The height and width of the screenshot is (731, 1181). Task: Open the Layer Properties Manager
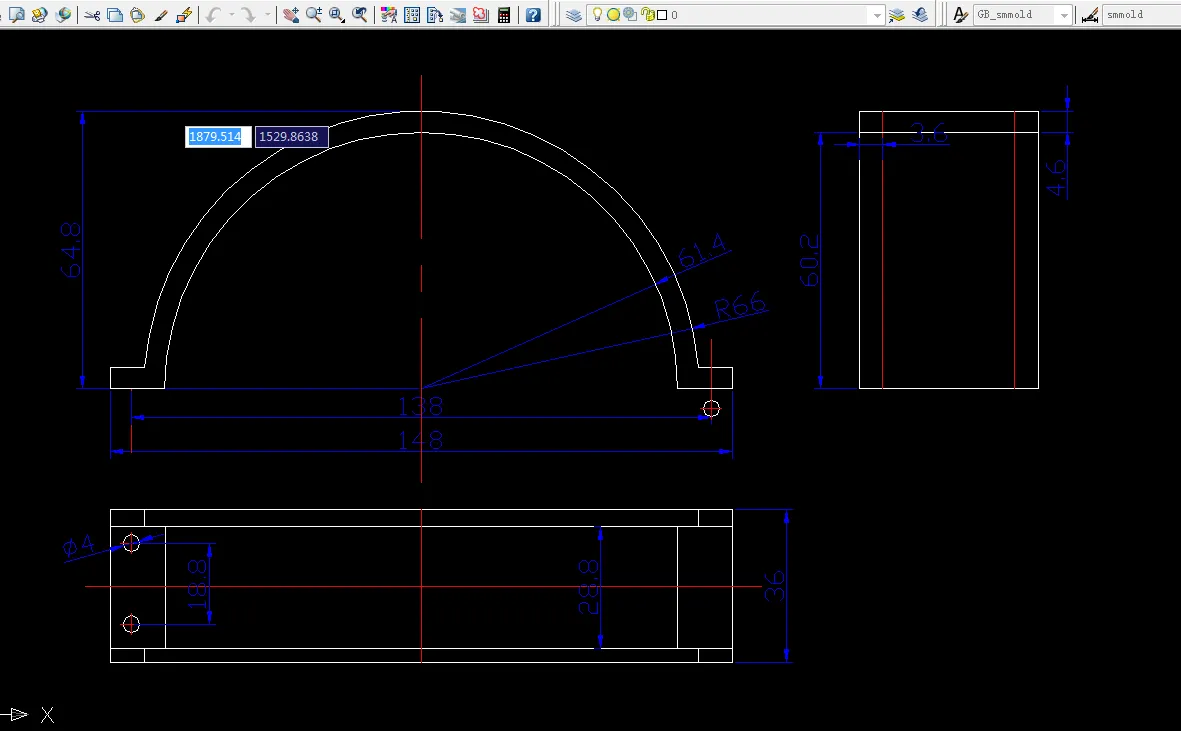574,14
